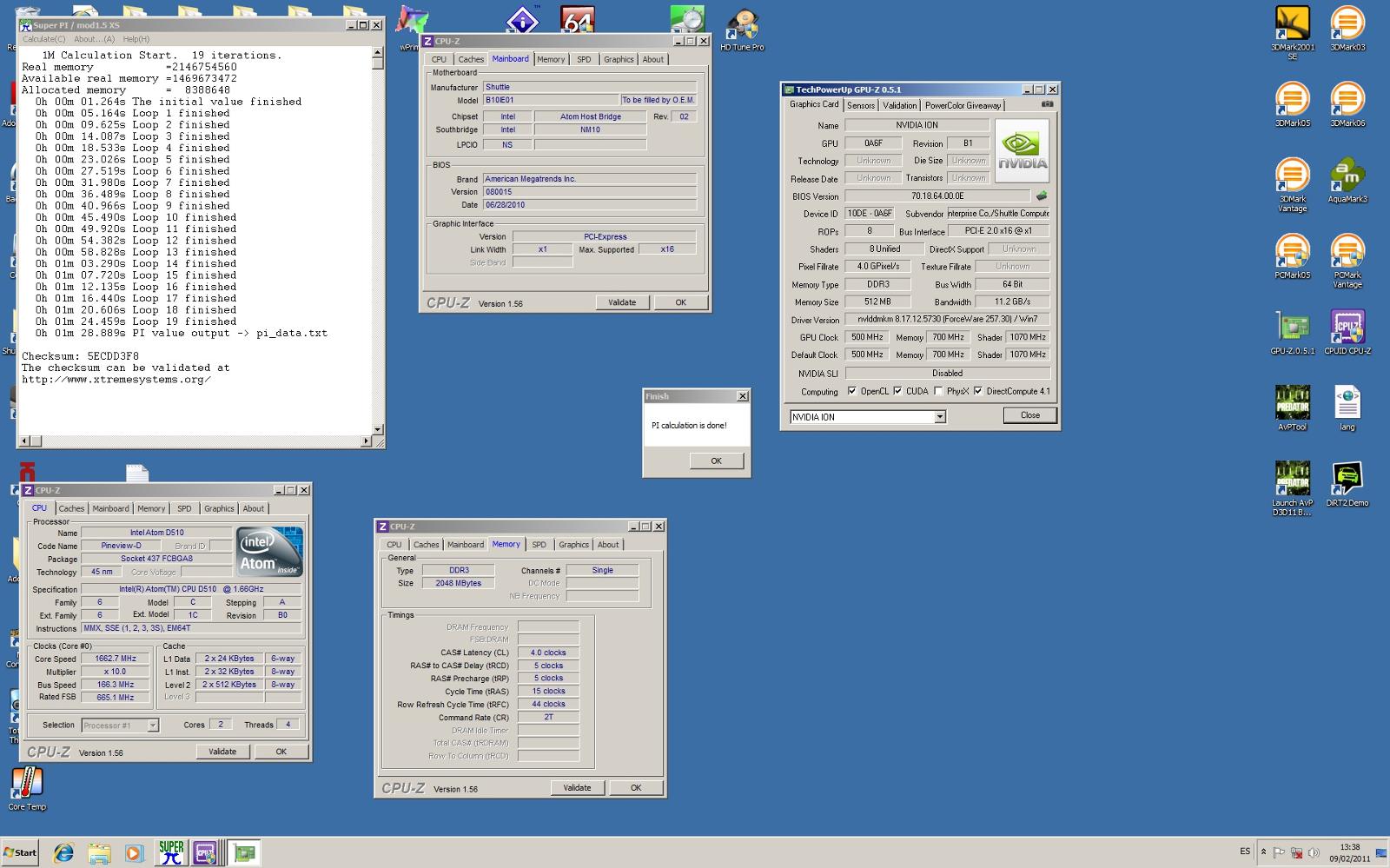Take GPU-Z screenshot with camera icon
1390x868 pixels.
point(1047,104)
